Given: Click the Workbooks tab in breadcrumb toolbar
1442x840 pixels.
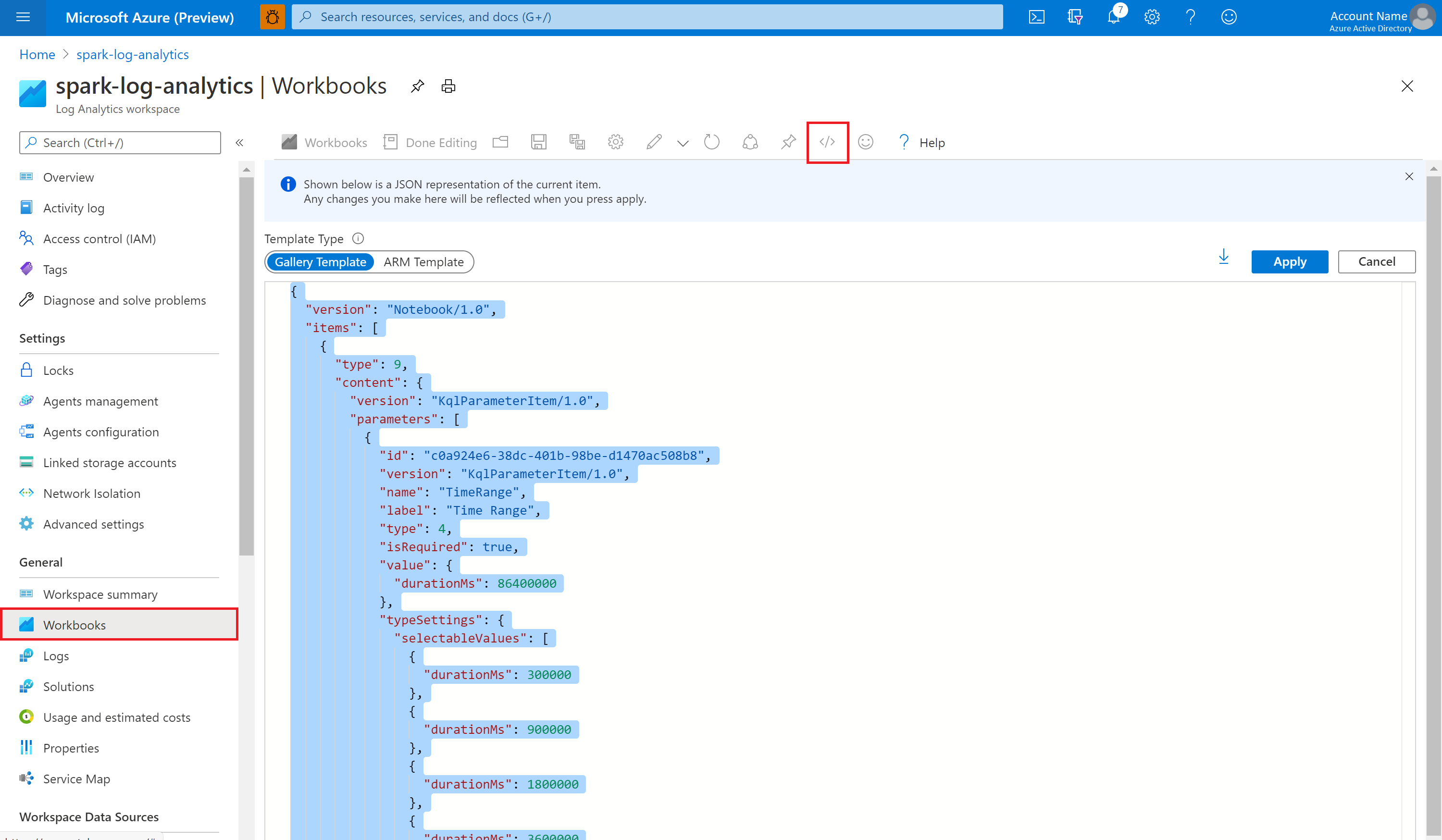Looking at the screenshot, I should pyautogui.click(x=323, y=142).
